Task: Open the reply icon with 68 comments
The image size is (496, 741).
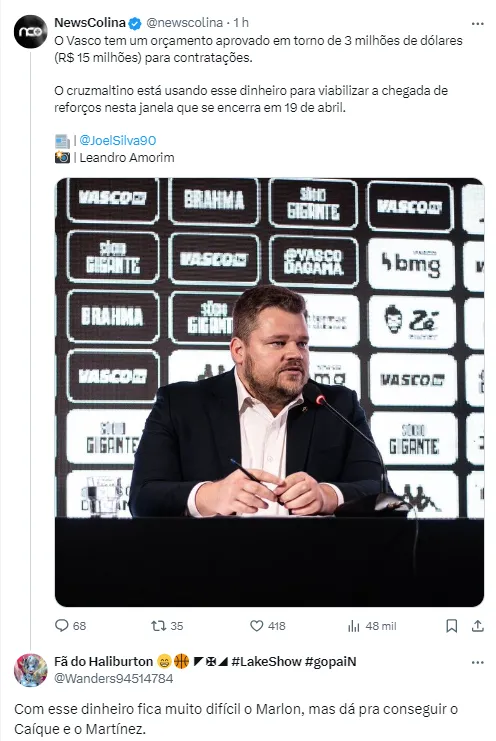Action: pos(62,626)
